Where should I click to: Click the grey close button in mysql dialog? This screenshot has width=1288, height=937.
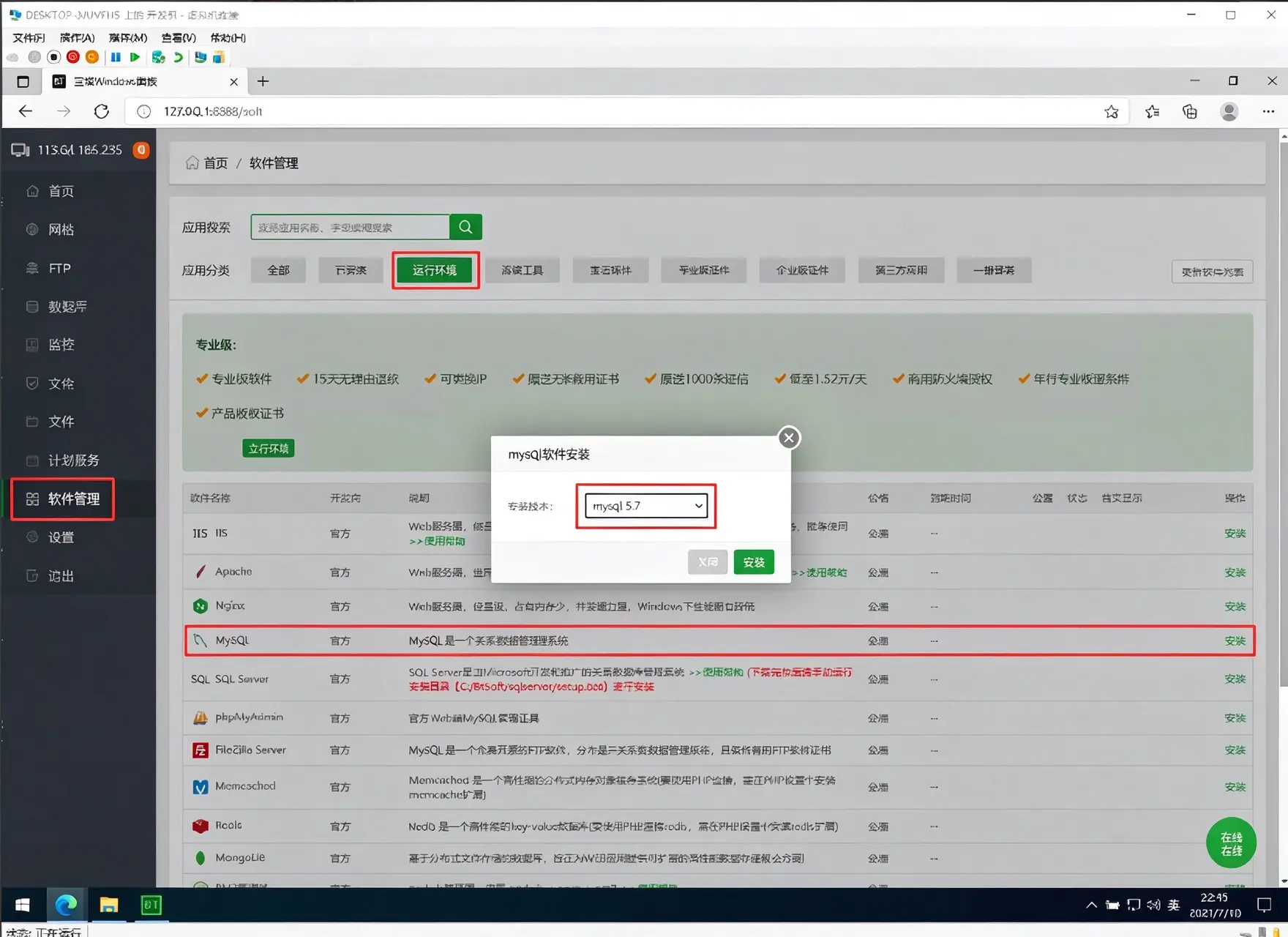point(708,562)
